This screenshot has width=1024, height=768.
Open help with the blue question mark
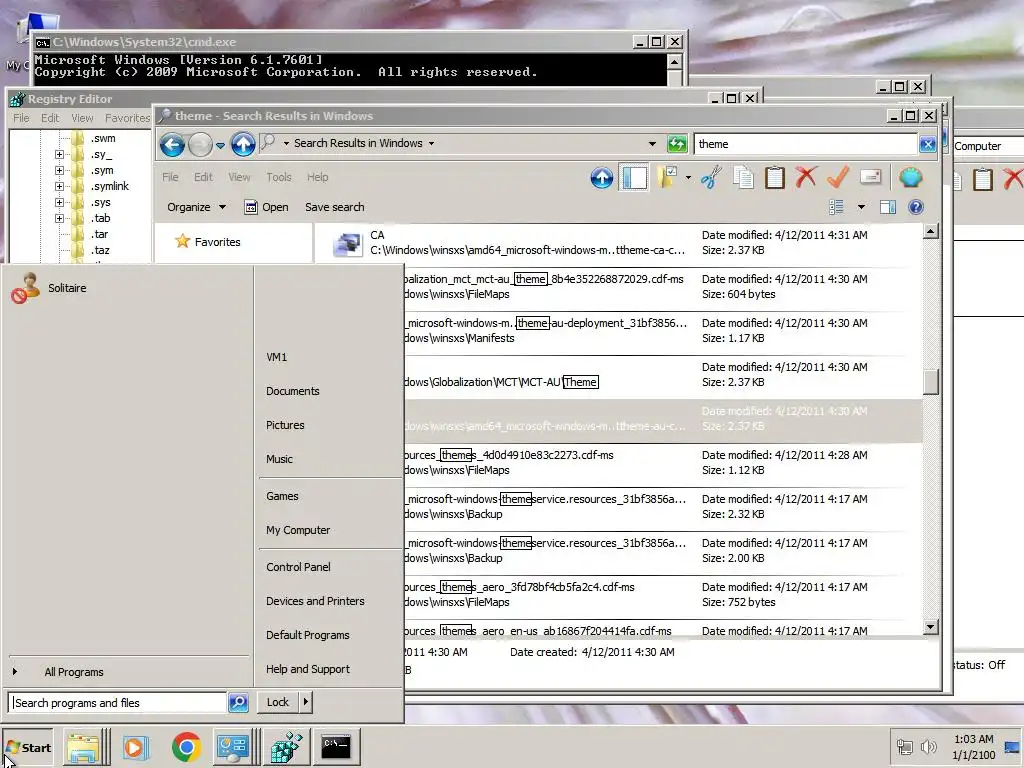point(916,207)
